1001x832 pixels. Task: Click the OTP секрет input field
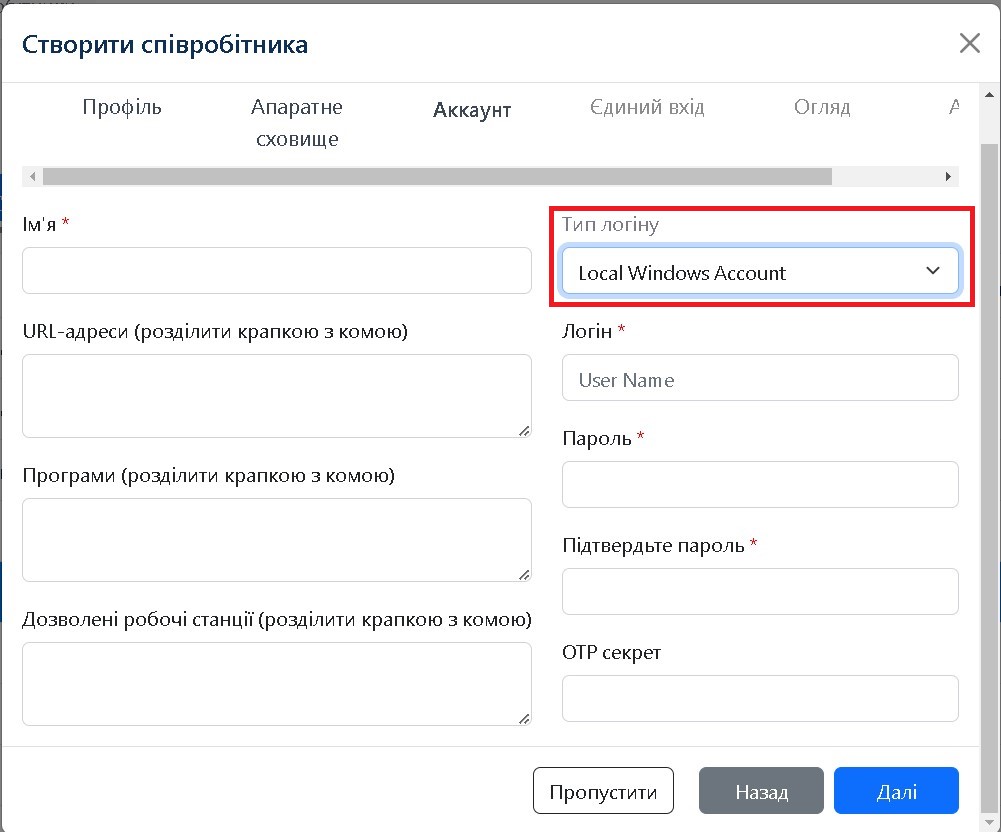point(760,698)
